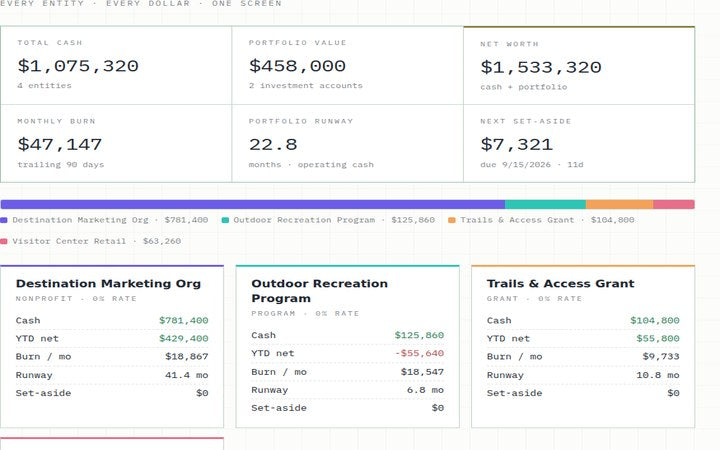Viewport: 720px width, 450px height.
Task: Click Outdoor Recreation Program burn $18,547
Action: tap(422, 372)
